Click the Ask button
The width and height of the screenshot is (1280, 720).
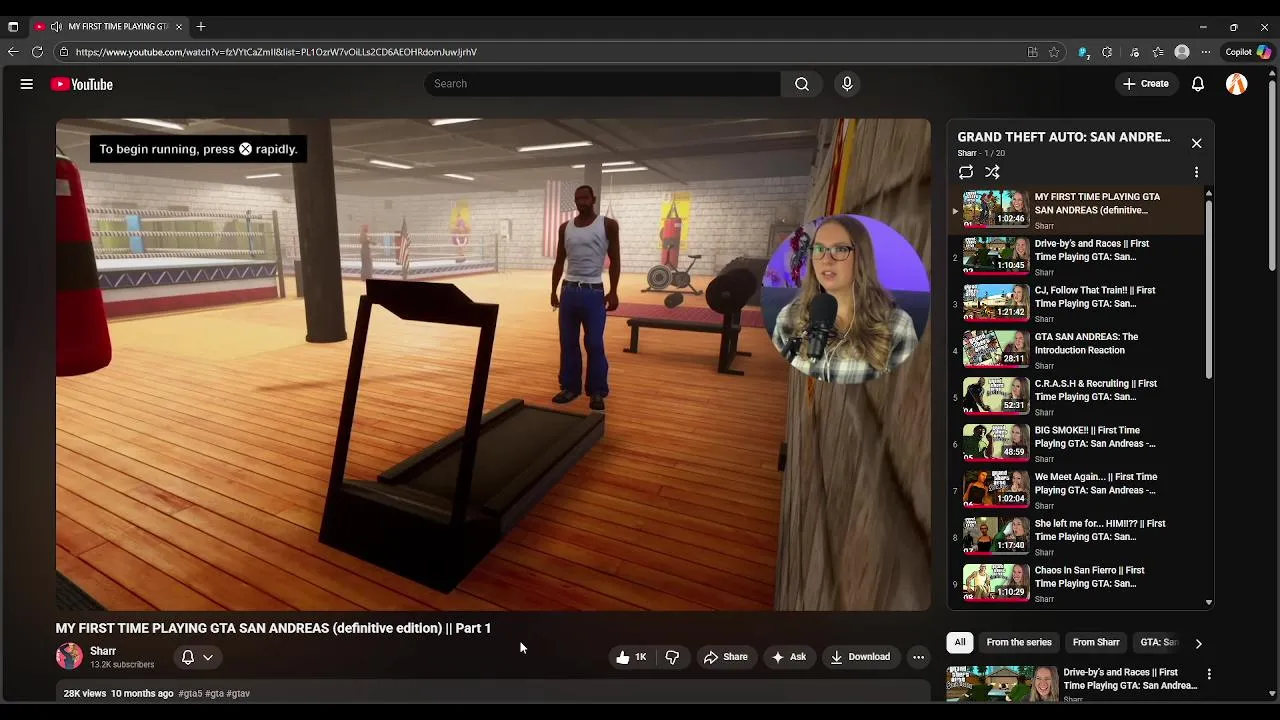(788, 657)
